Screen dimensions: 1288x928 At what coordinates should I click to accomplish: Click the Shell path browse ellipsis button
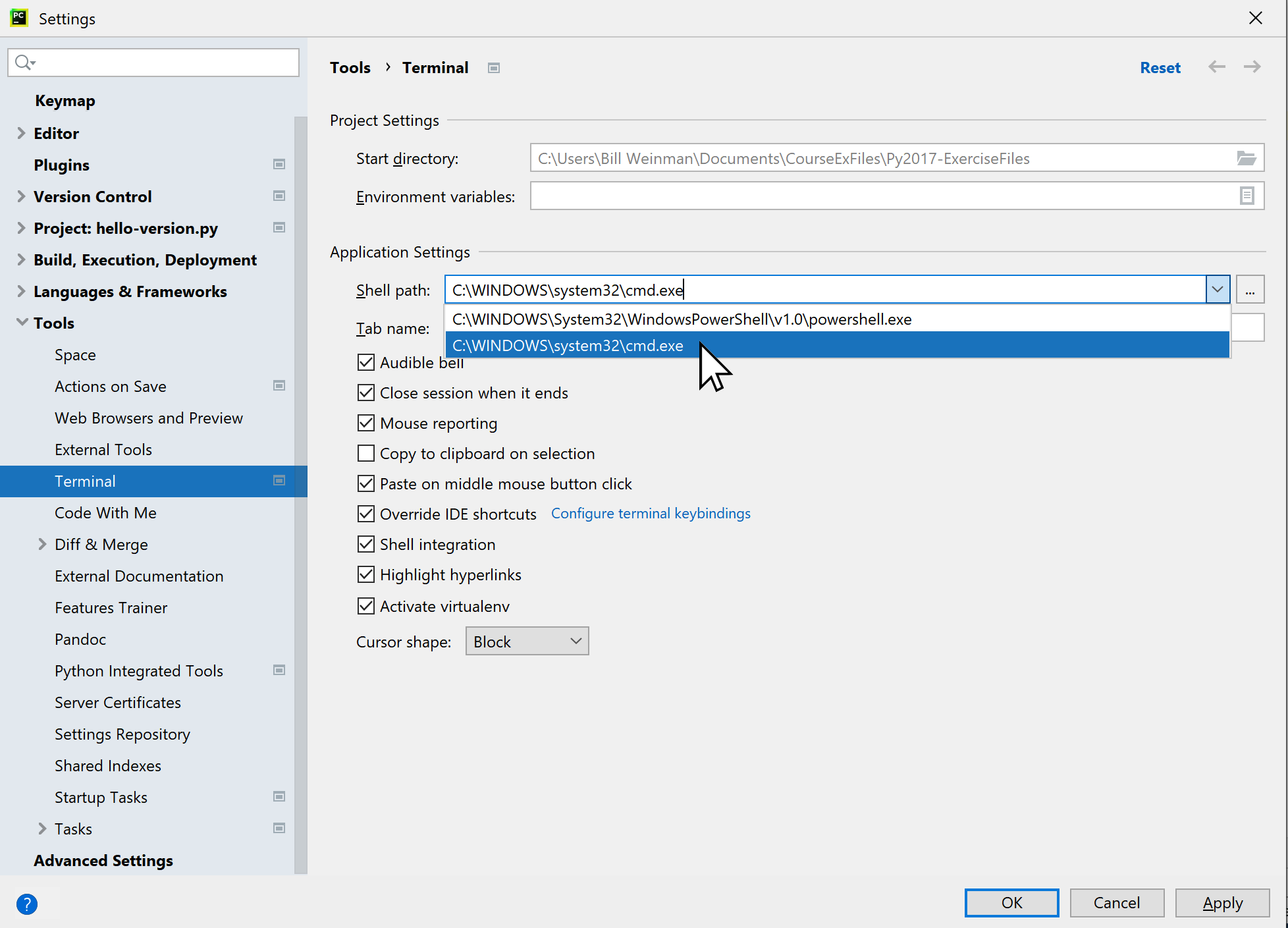tap(1250, 289)
